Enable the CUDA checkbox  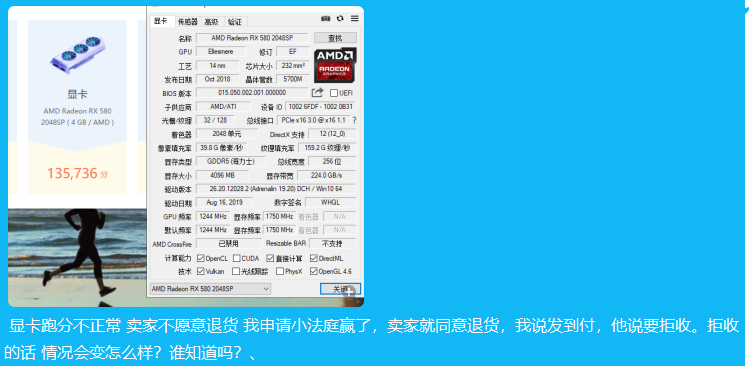pyautogui.click(x=236, y=258)
